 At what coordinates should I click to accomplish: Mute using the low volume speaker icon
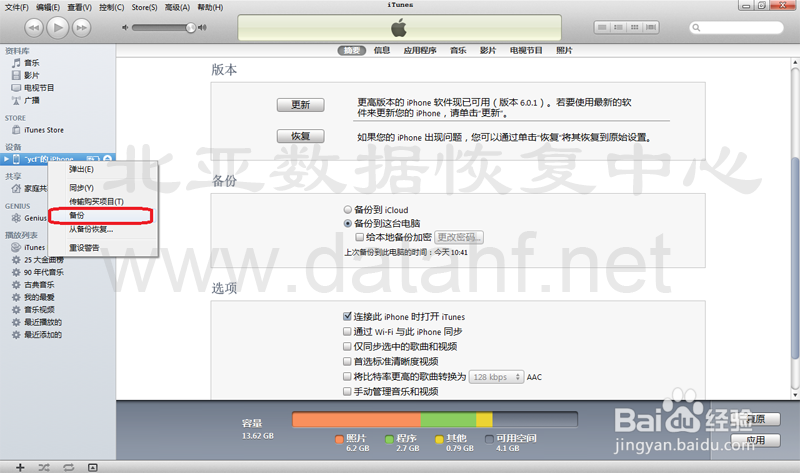point(125,28)
